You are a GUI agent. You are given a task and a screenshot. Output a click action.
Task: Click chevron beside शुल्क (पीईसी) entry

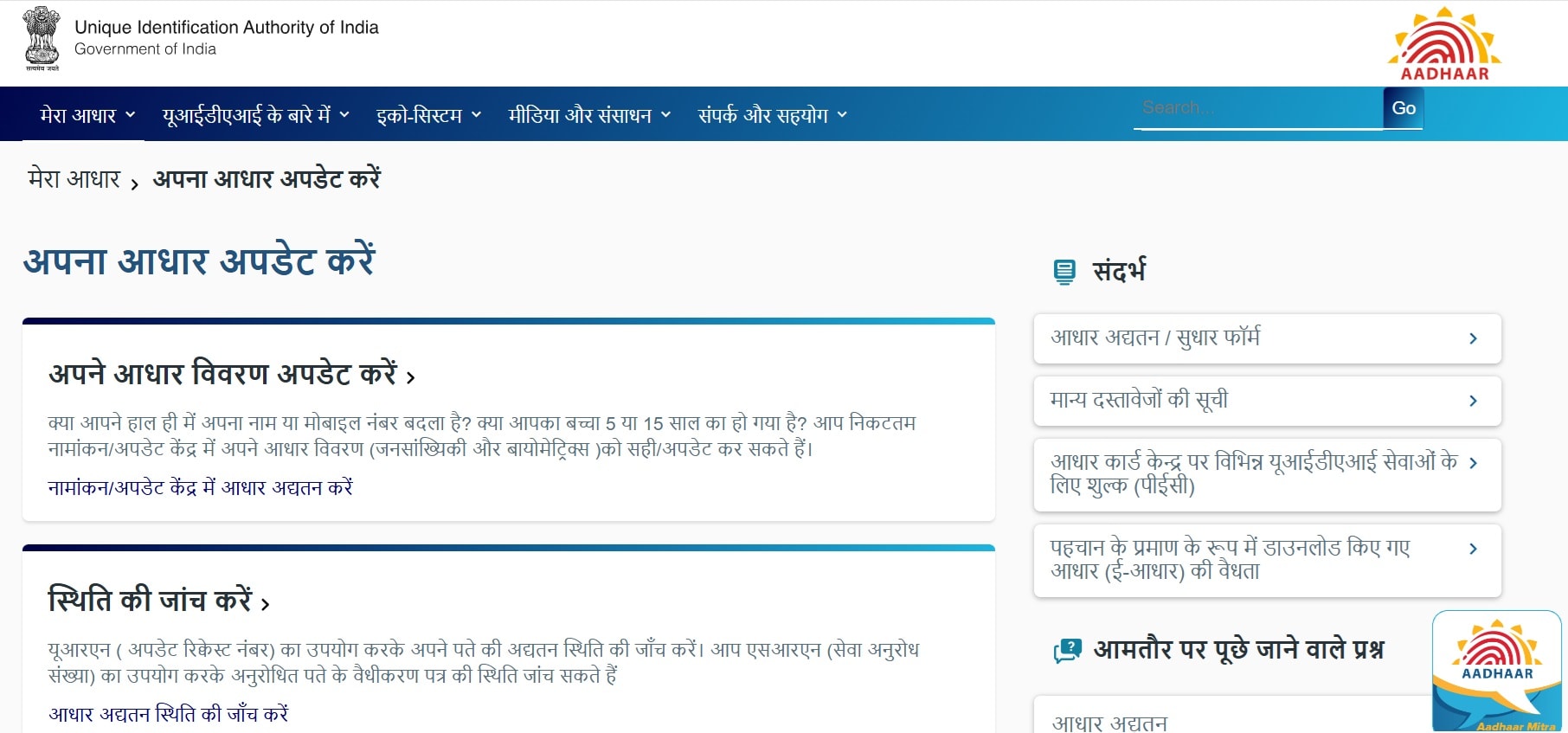click(x=1473, y=463)
